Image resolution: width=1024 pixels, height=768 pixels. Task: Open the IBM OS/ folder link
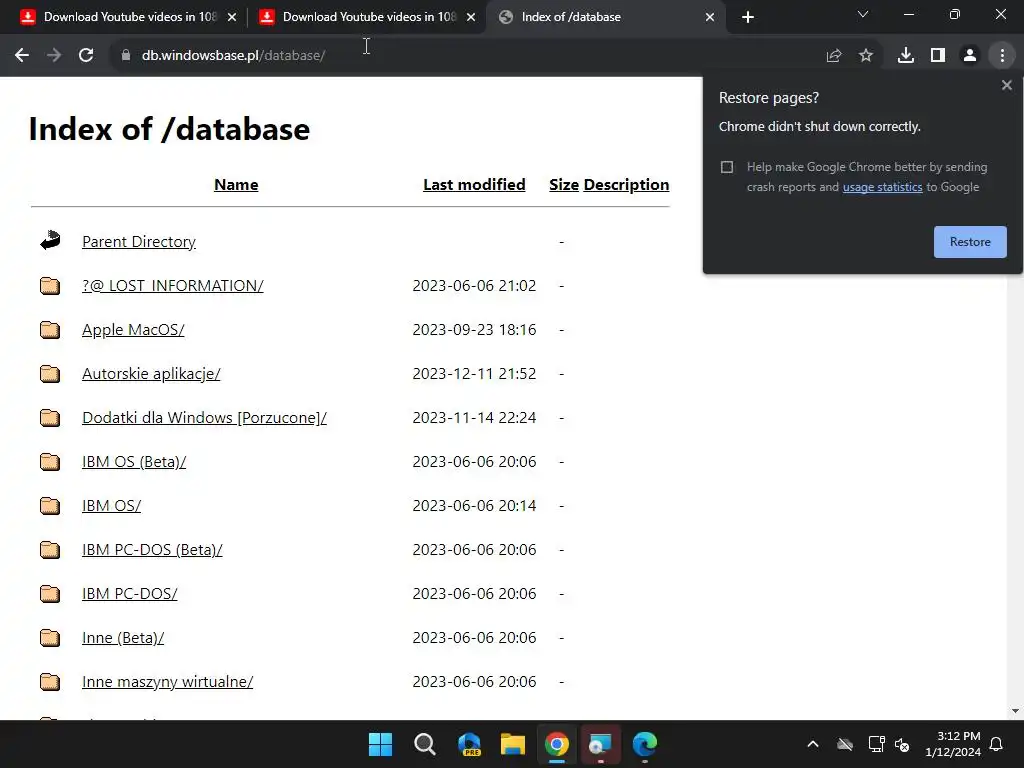pos(111,505)
